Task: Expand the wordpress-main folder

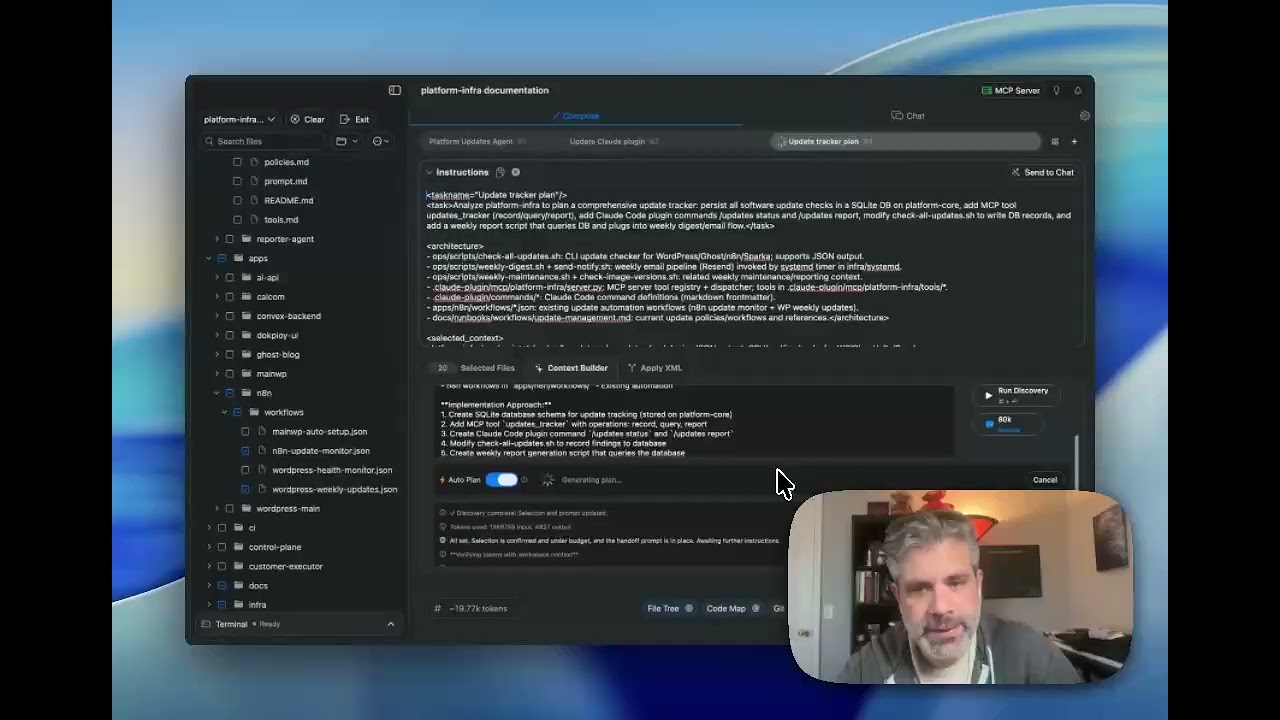Action: 217,508
